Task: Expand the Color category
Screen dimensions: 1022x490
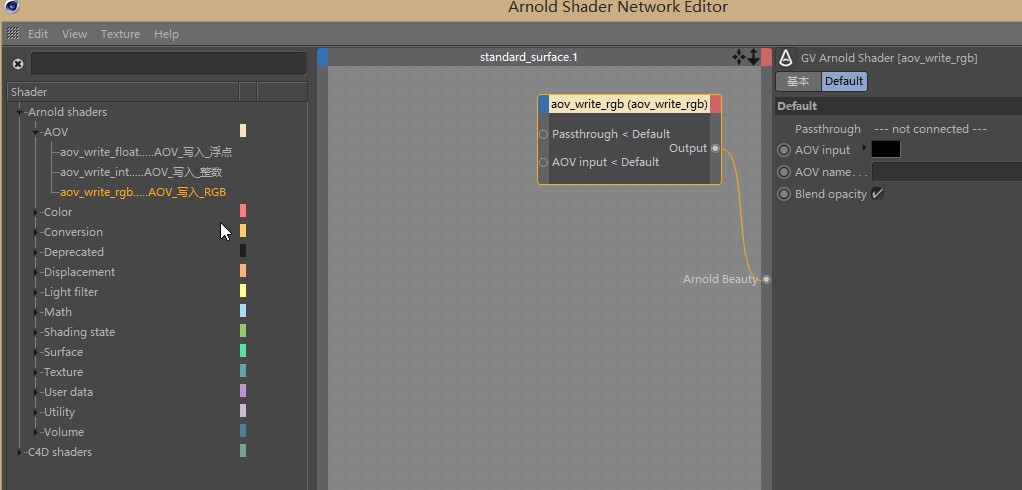Action: tap(36, 212)
